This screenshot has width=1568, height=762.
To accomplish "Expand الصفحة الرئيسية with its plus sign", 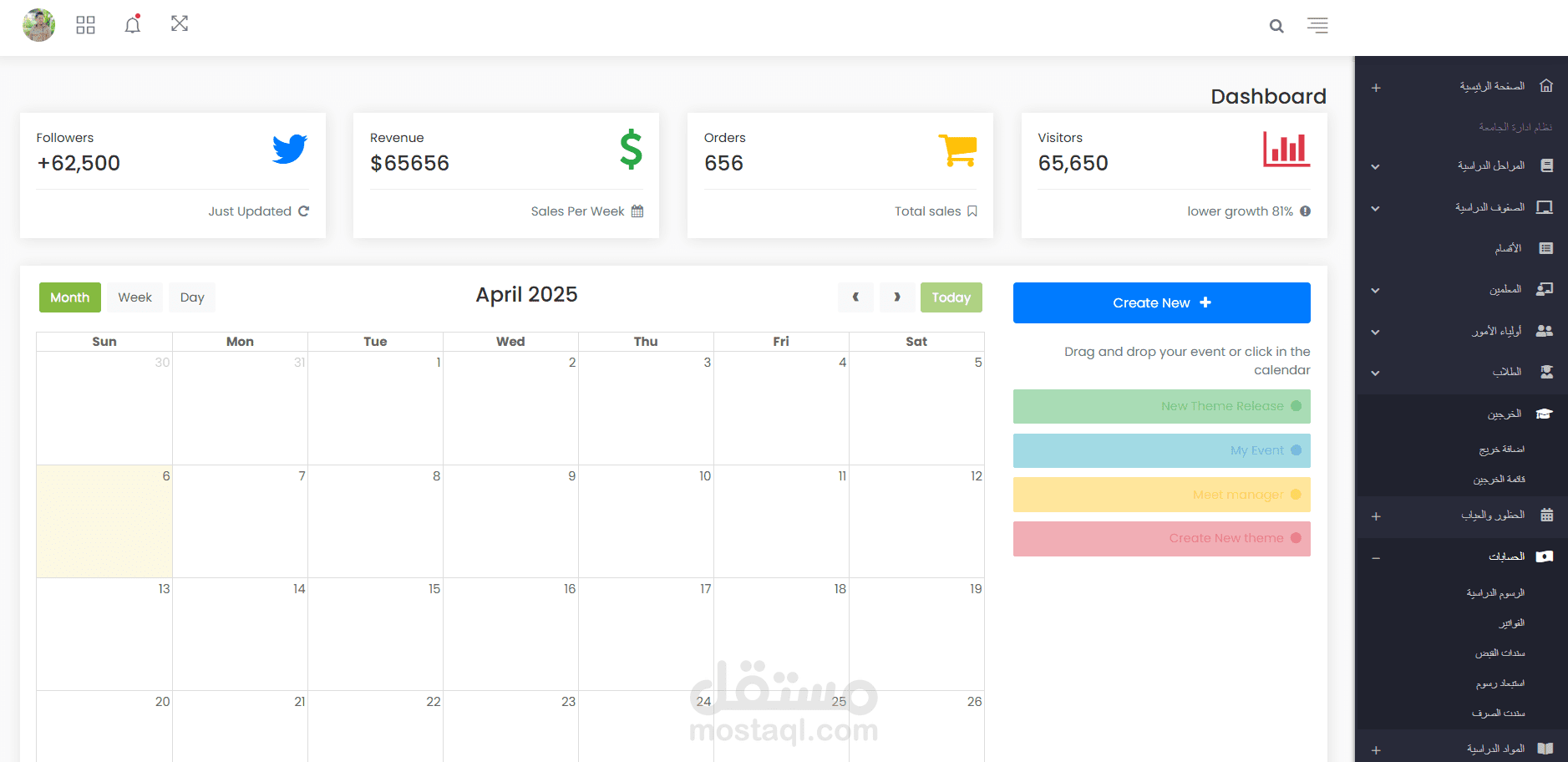I will pos(1376,88).
